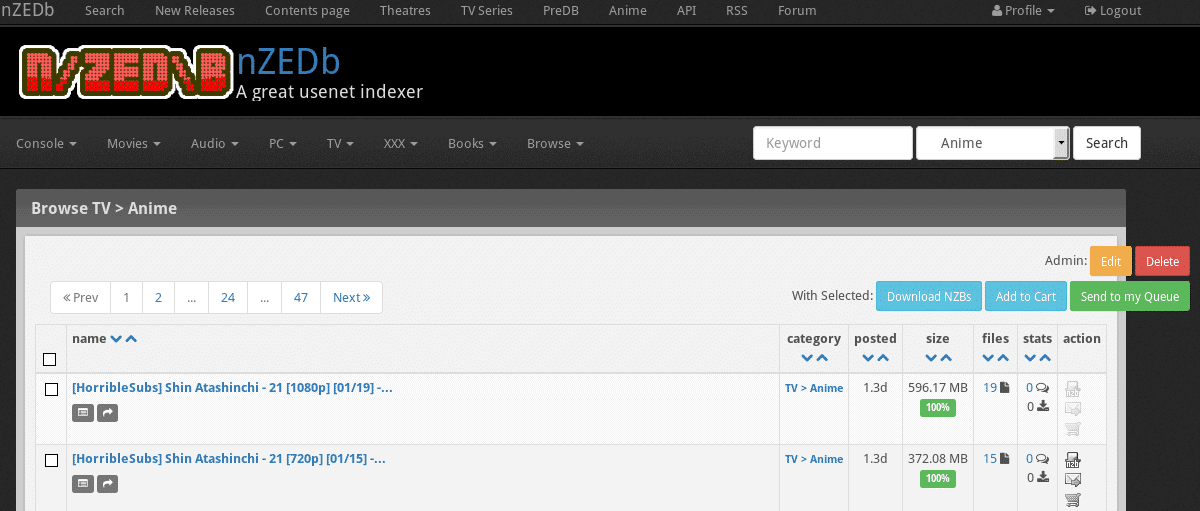
Task: Expand the Movies category dropdown
Action: 134,143
